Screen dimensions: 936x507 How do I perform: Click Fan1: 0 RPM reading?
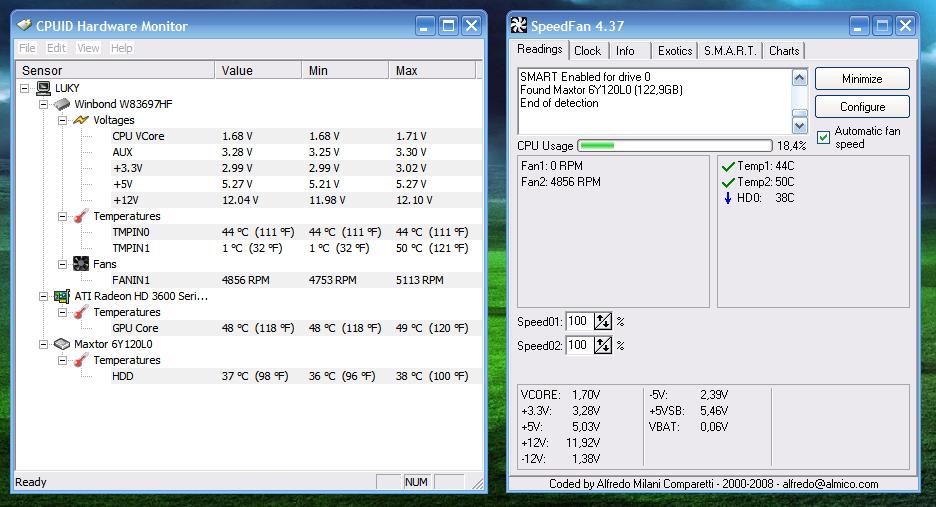pos(552,166)
